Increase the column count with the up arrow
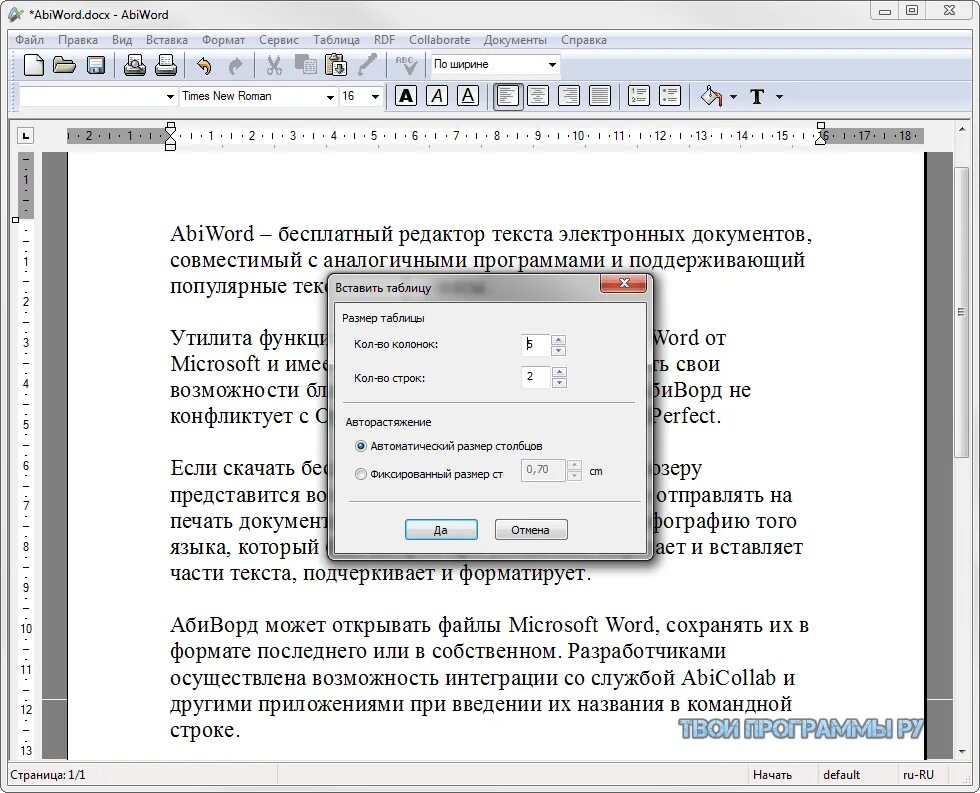The width and height of the screenshot is (980, 793). tap(559, 340)
